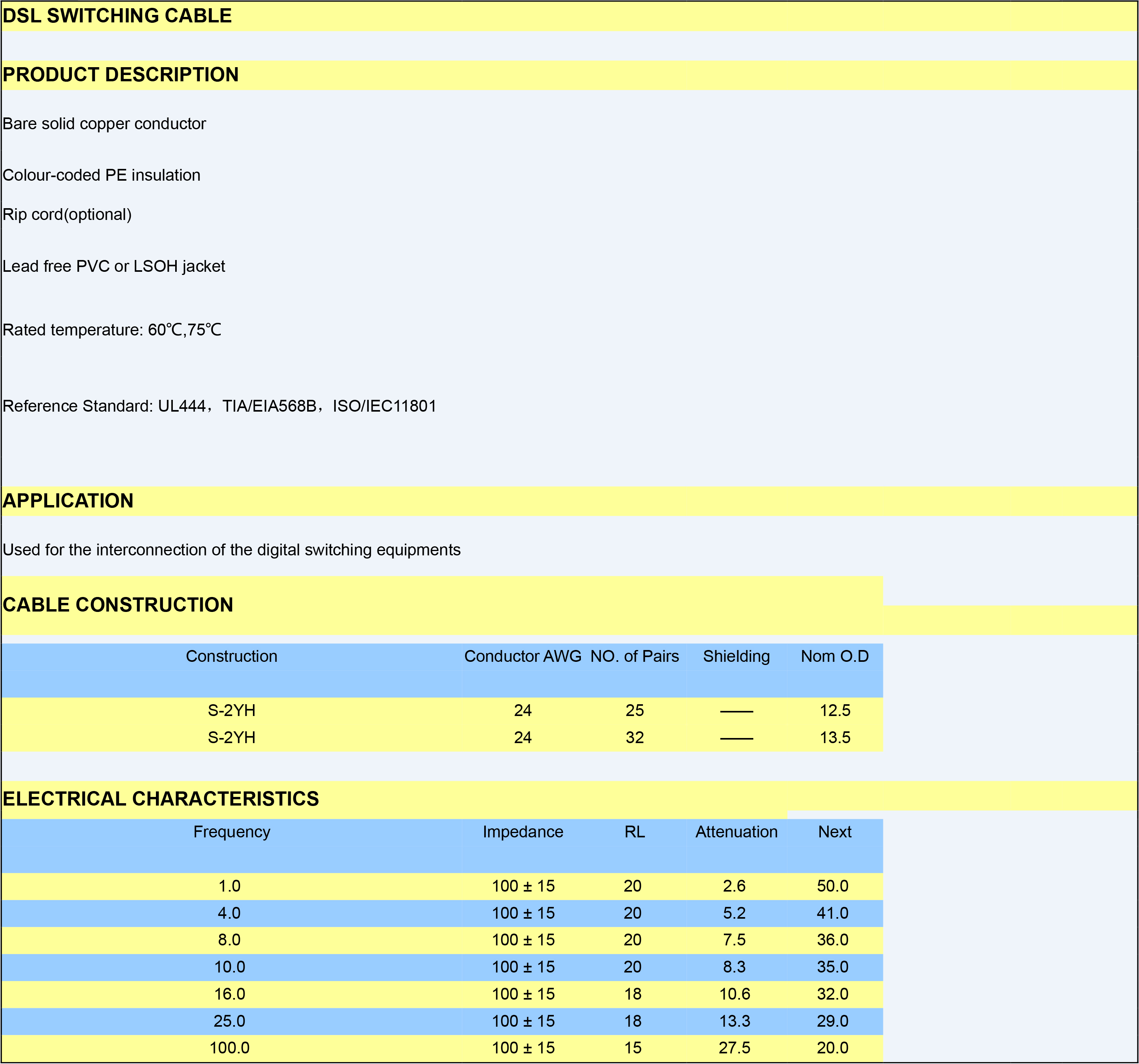The height and width of the screenshot is (1064, 1139).
Task: Click the Bare solid copper conductor text
Action: coord(104,124)
